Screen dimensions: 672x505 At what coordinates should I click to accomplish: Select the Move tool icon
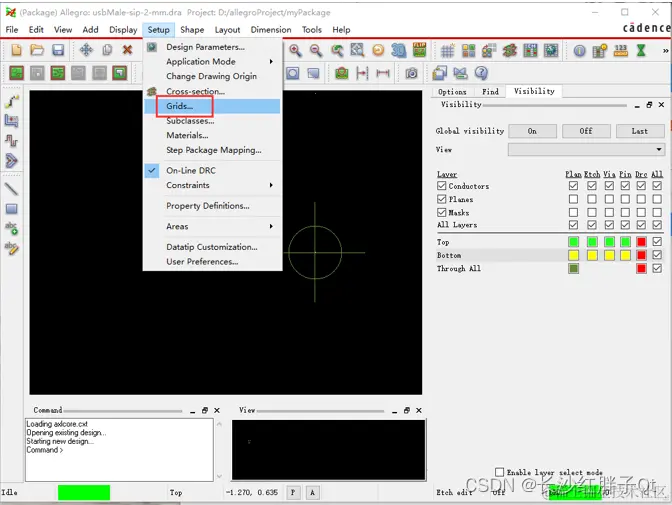(86, 50)
